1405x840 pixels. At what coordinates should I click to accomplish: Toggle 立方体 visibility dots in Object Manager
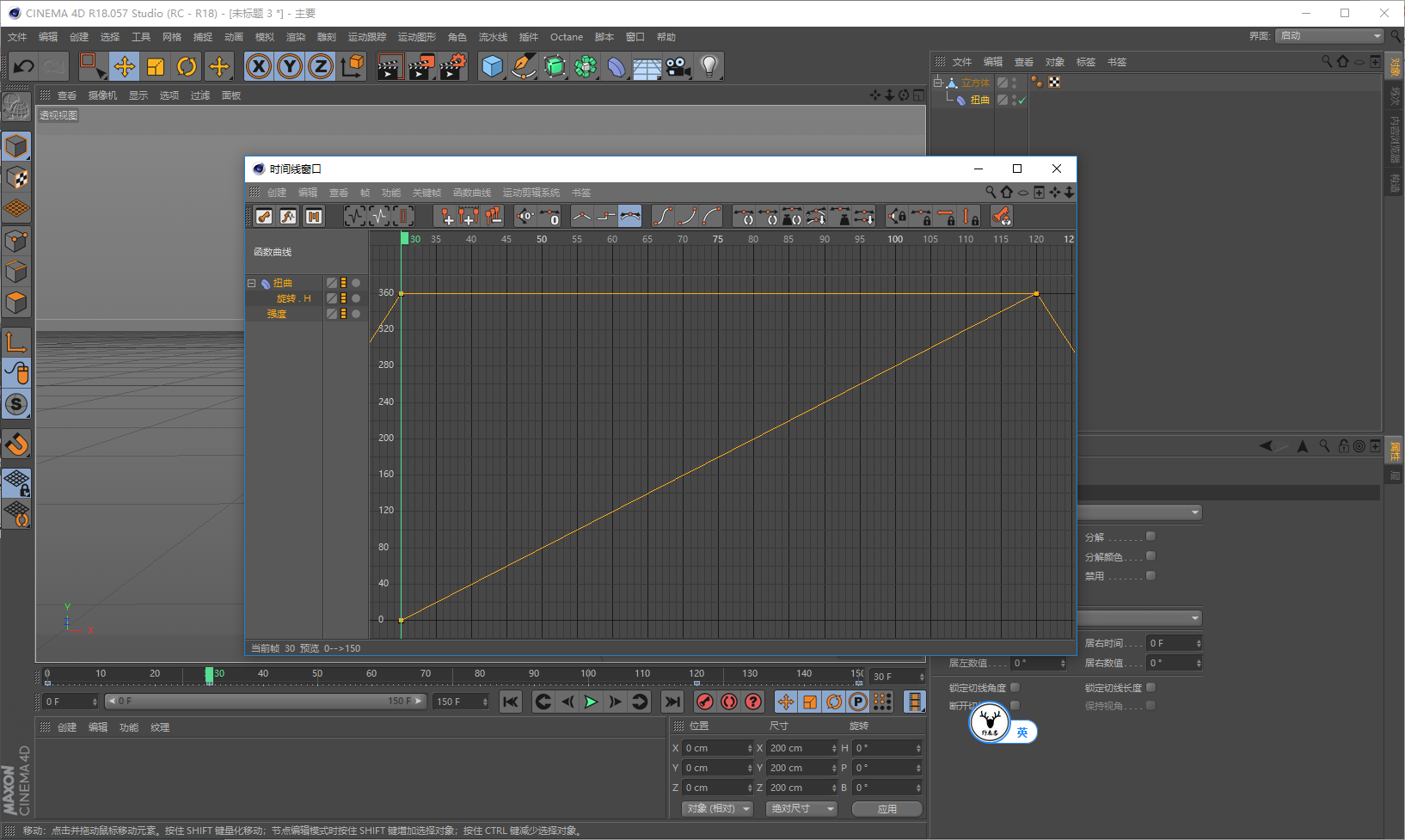pos(1015,83)
